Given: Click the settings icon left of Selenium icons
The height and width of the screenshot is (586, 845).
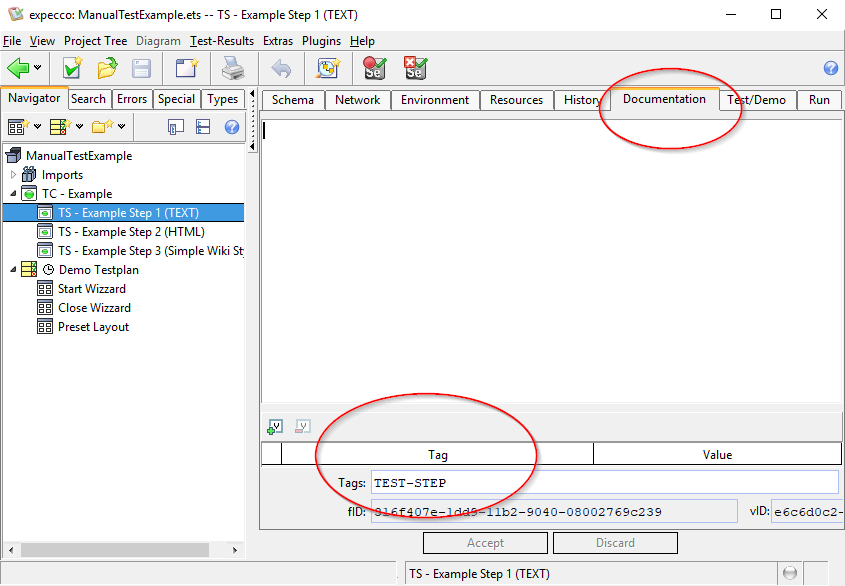Looking at the screenshot, I should [x=328, y=68].
